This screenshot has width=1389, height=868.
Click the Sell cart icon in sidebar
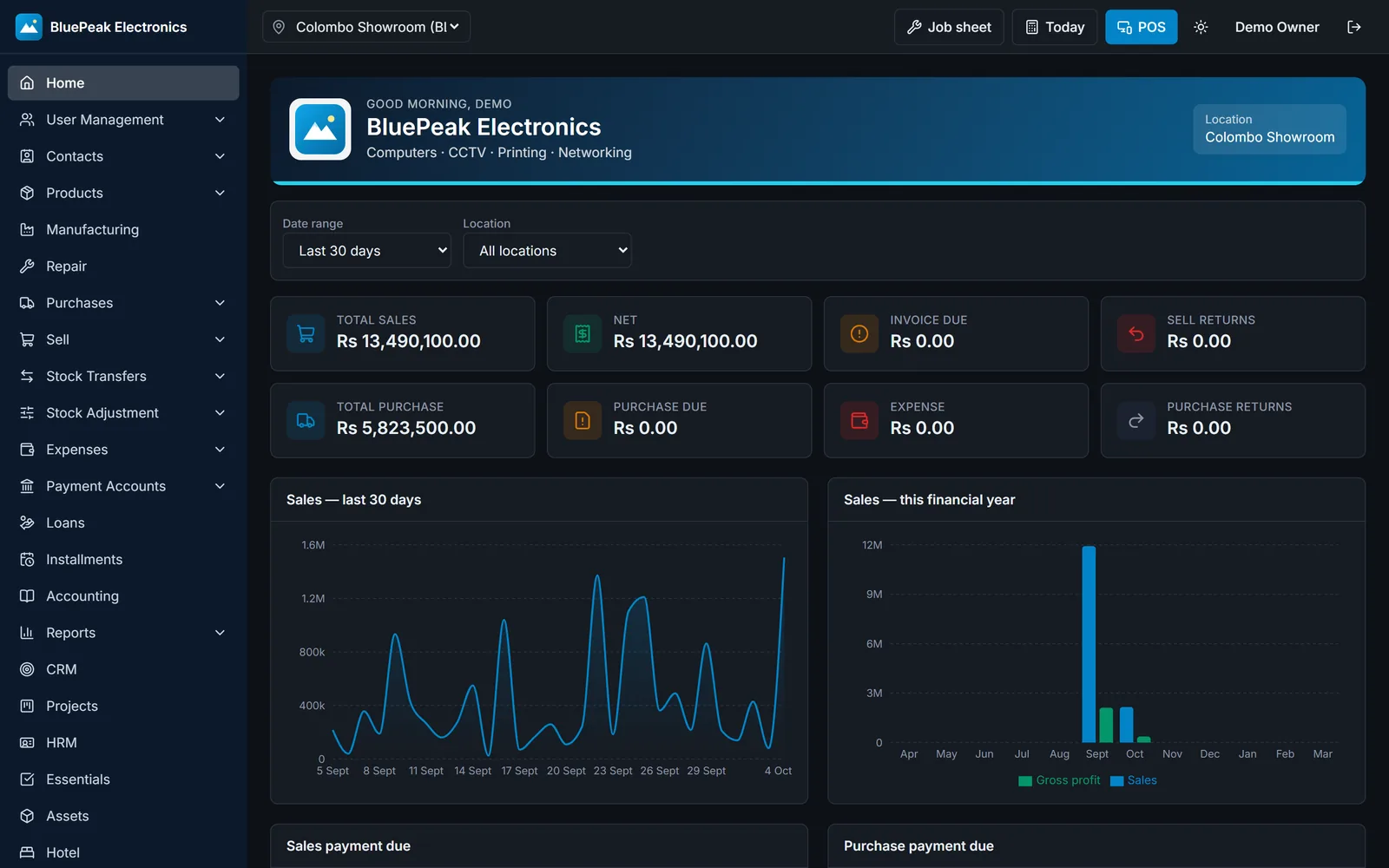coord(27,339)
